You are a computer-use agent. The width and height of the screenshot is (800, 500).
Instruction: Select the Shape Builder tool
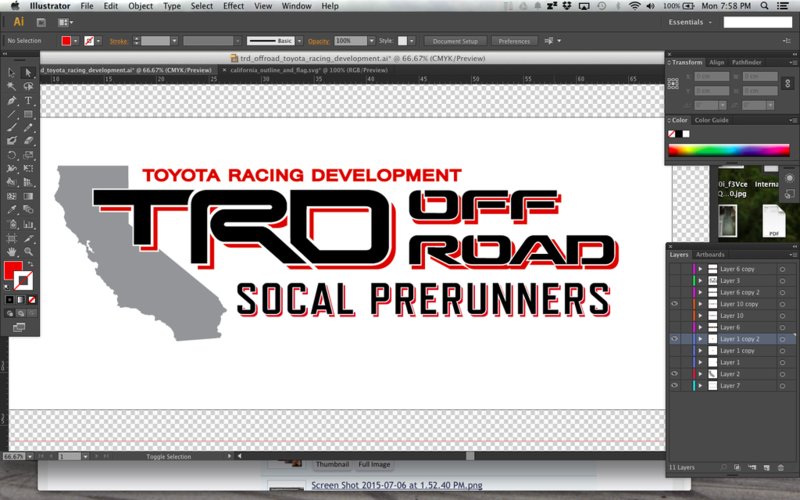(x=11, y=182)
